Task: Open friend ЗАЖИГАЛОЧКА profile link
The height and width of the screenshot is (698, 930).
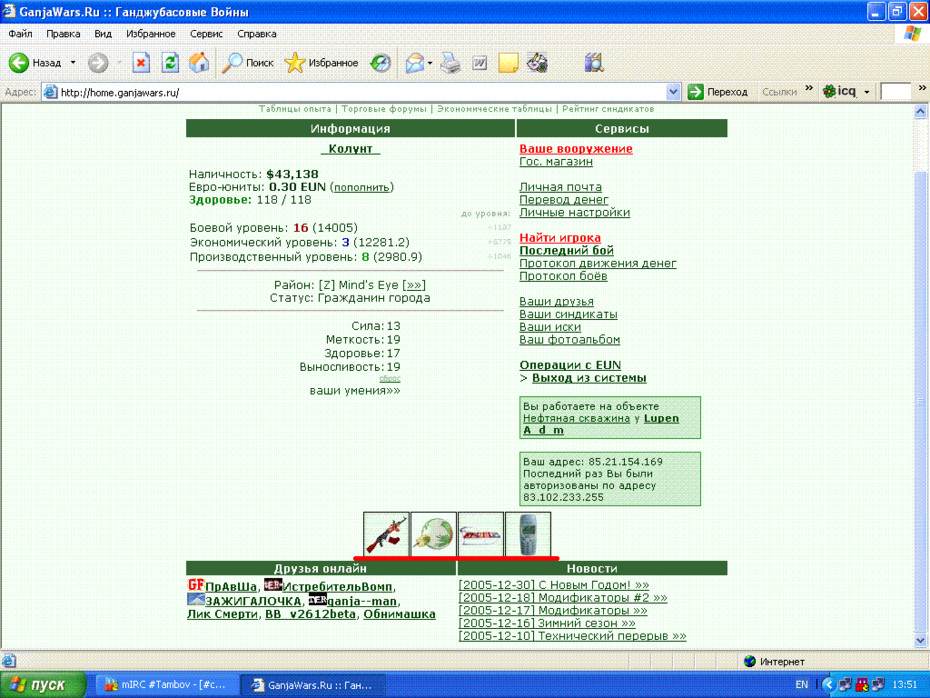Action: [253, 601]
